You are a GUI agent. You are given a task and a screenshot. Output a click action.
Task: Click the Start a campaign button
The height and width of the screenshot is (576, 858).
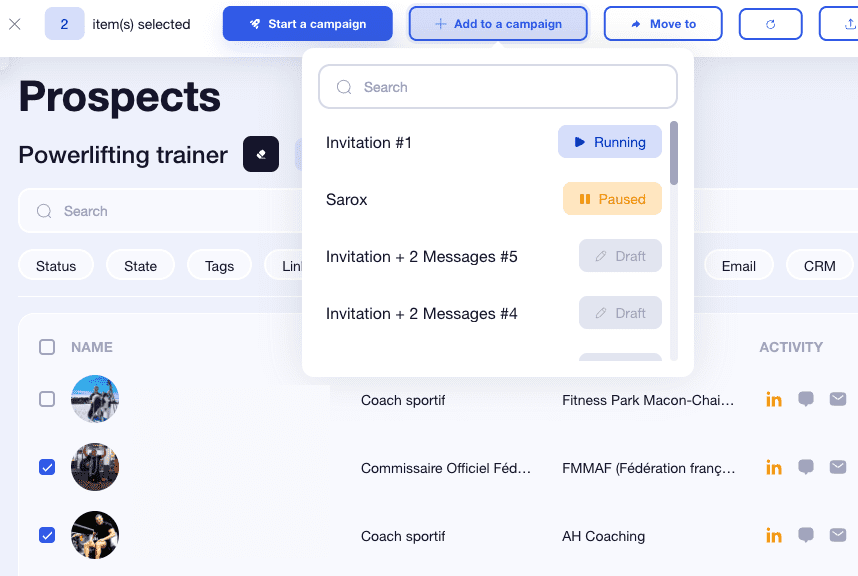tap(307, 24)
